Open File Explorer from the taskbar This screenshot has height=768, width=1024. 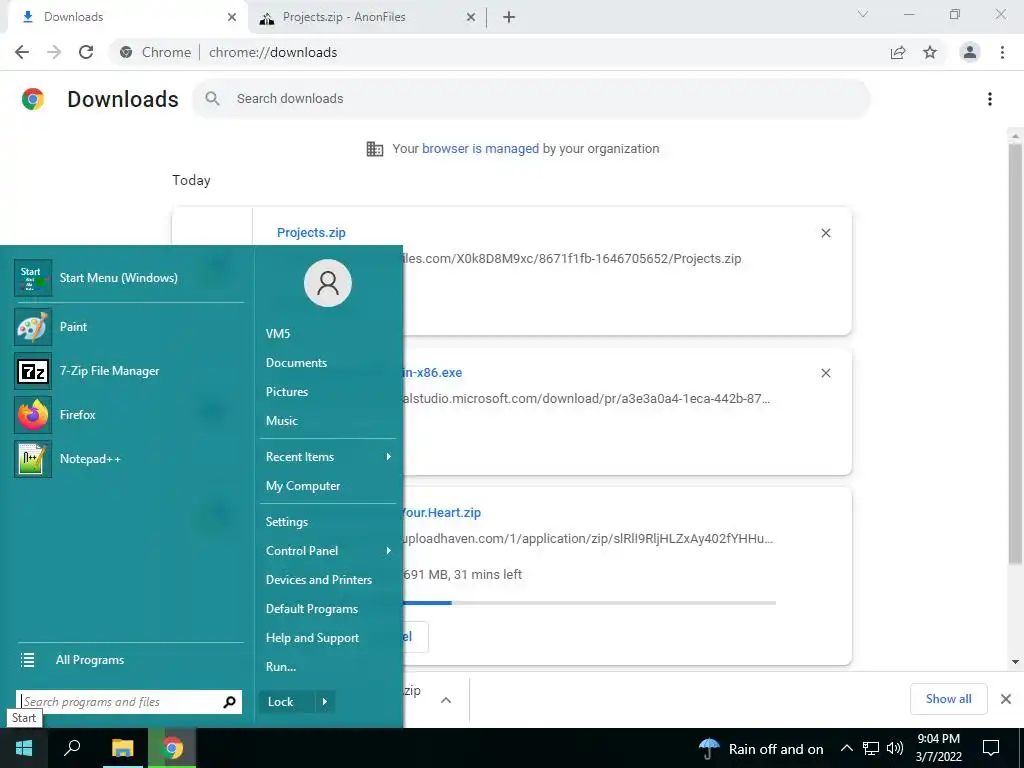point(122,748)
